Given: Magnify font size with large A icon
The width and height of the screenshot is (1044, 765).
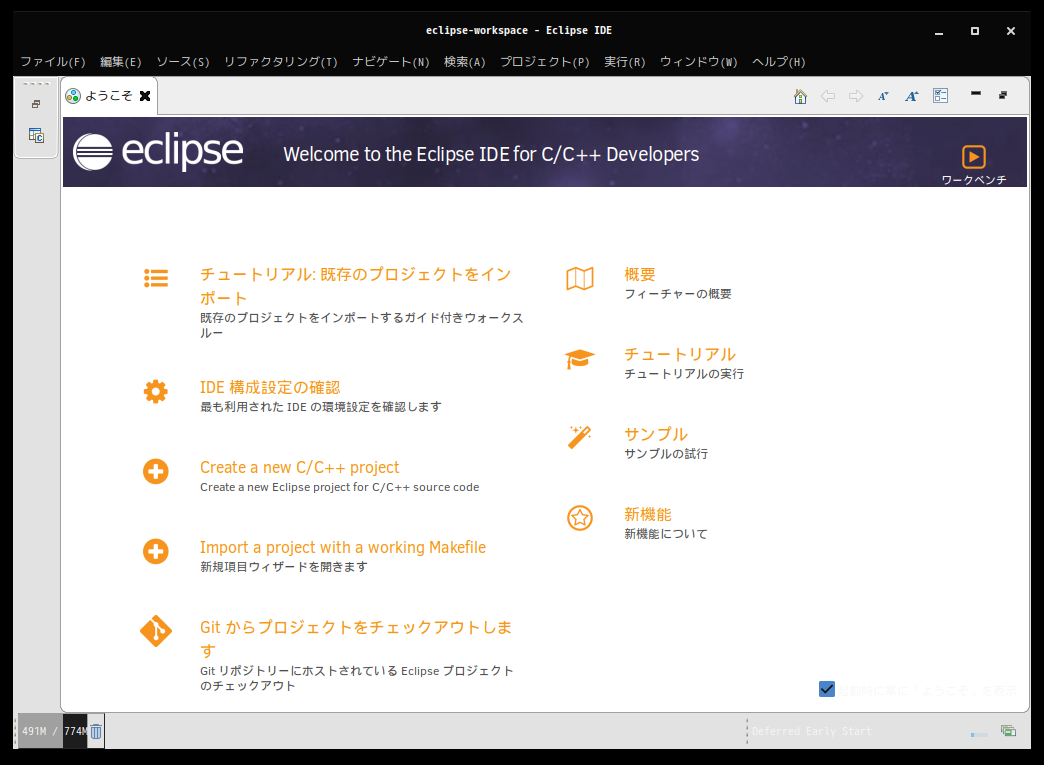Looking at the screenshot, I should (x=912, y=97).
